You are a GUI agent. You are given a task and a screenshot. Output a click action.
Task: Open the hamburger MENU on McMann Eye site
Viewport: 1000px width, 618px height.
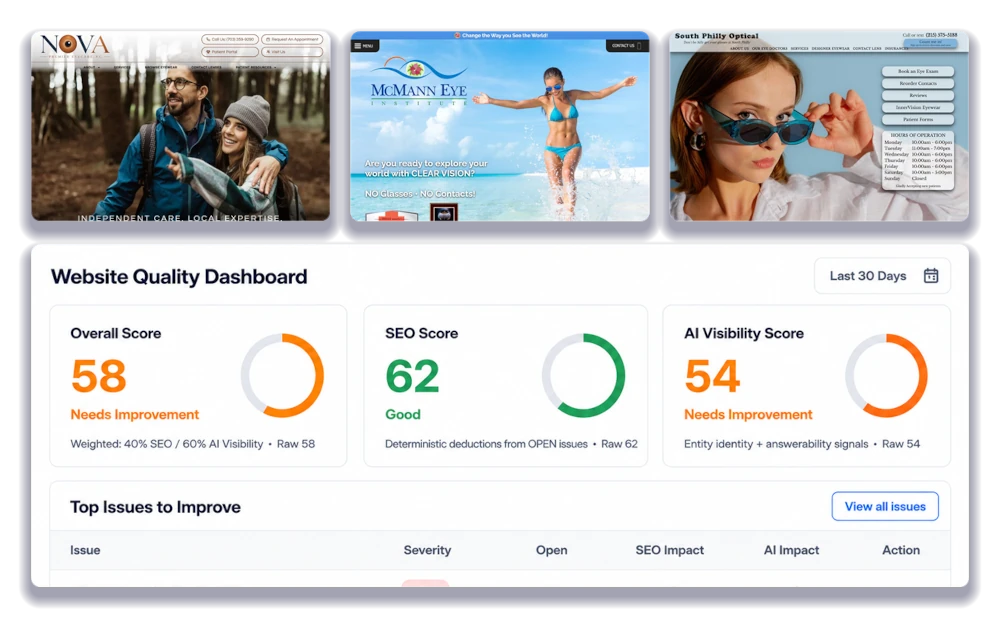(x=365, y=46)
